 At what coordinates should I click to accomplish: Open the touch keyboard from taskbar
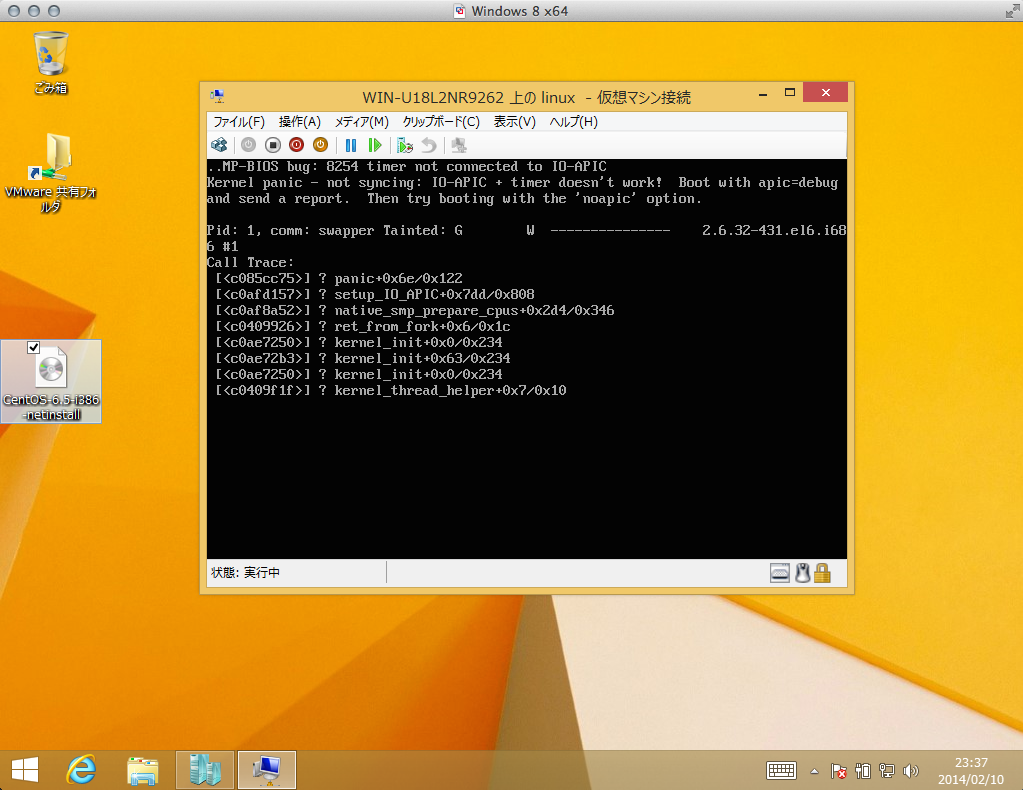coord(781,771)
